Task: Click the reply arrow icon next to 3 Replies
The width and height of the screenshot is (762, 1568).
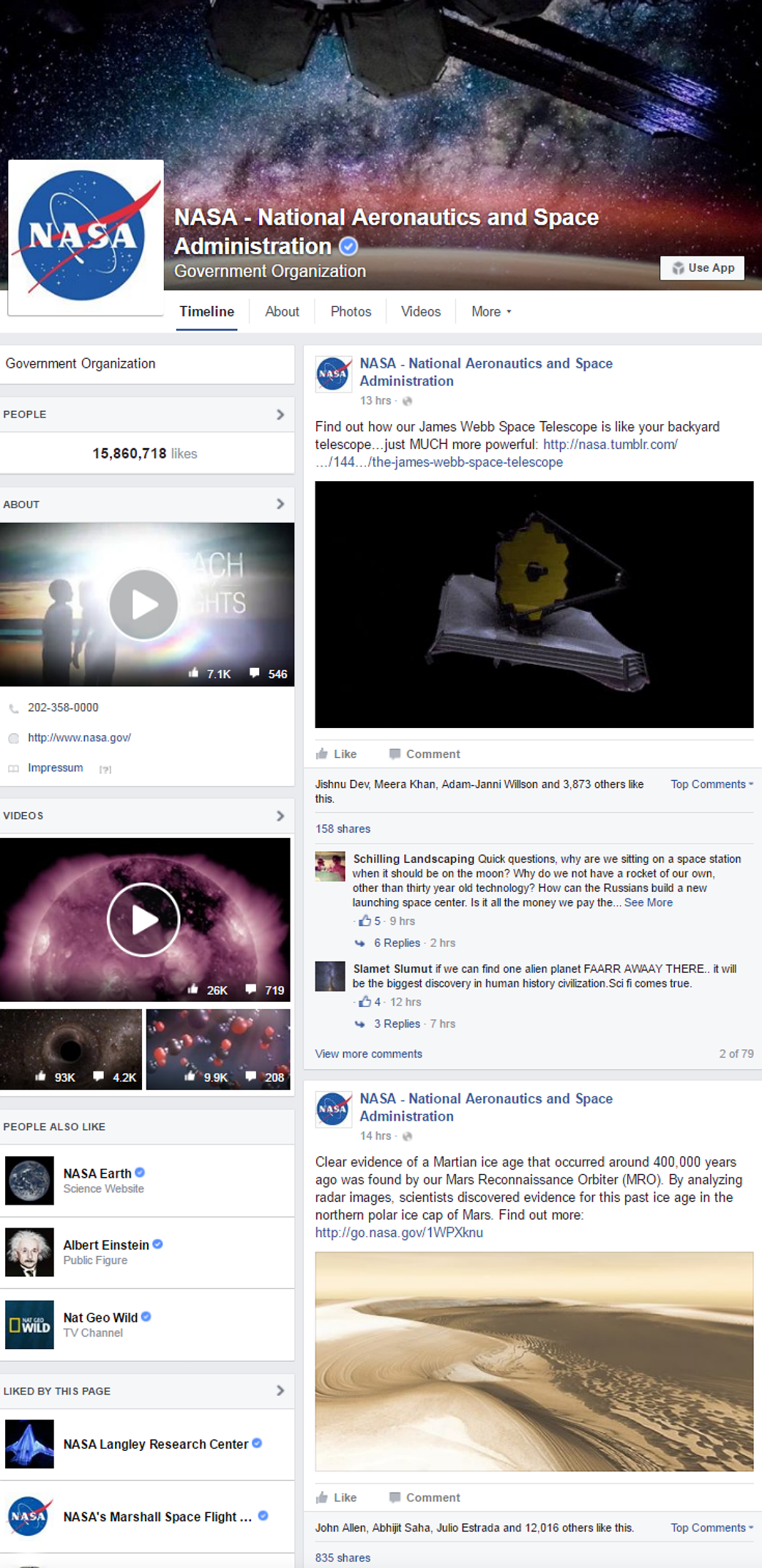Action: 359,1024
